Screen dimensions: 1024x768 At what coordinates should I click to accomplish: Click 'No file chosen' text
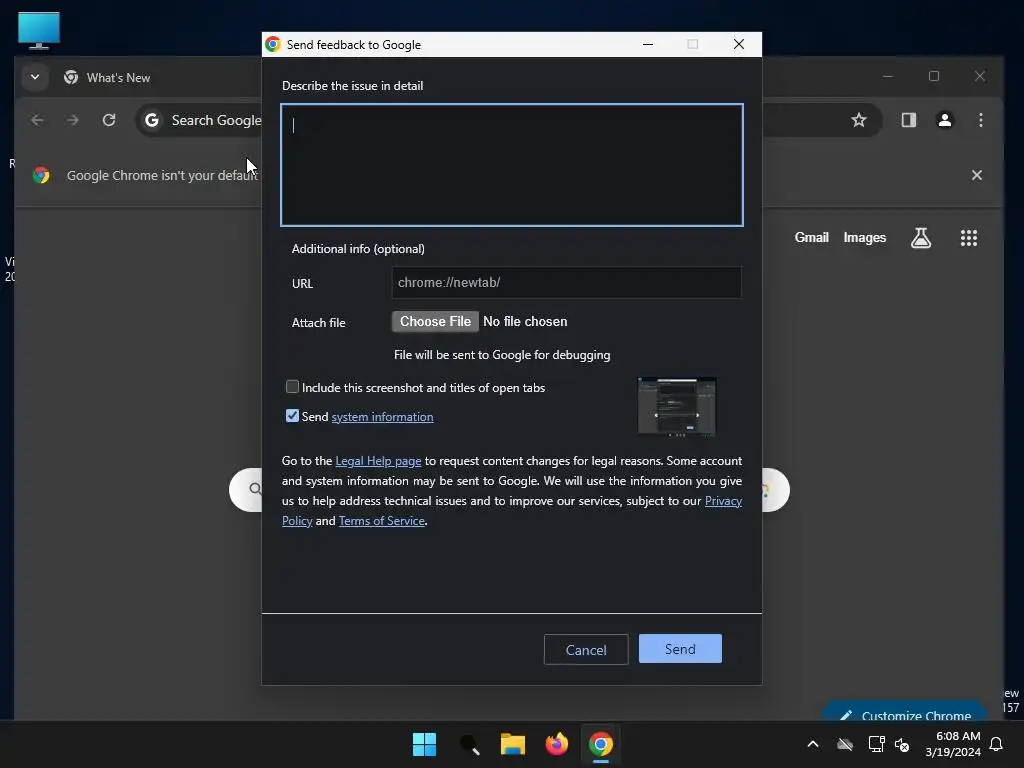525,321
